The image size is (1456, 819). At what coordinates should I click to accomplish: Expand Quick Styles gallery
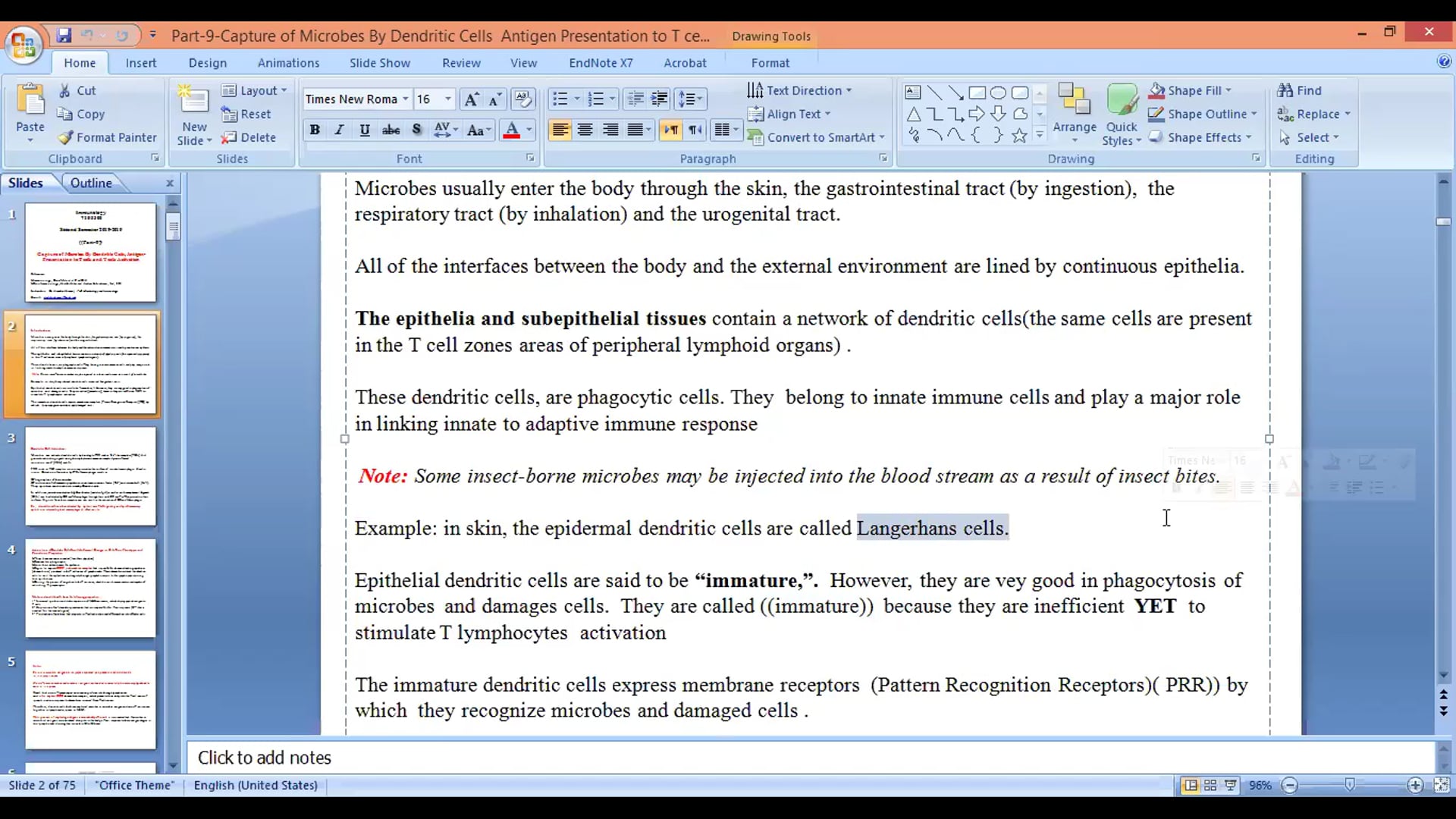pyautogui.click(x=1122, y=114)
